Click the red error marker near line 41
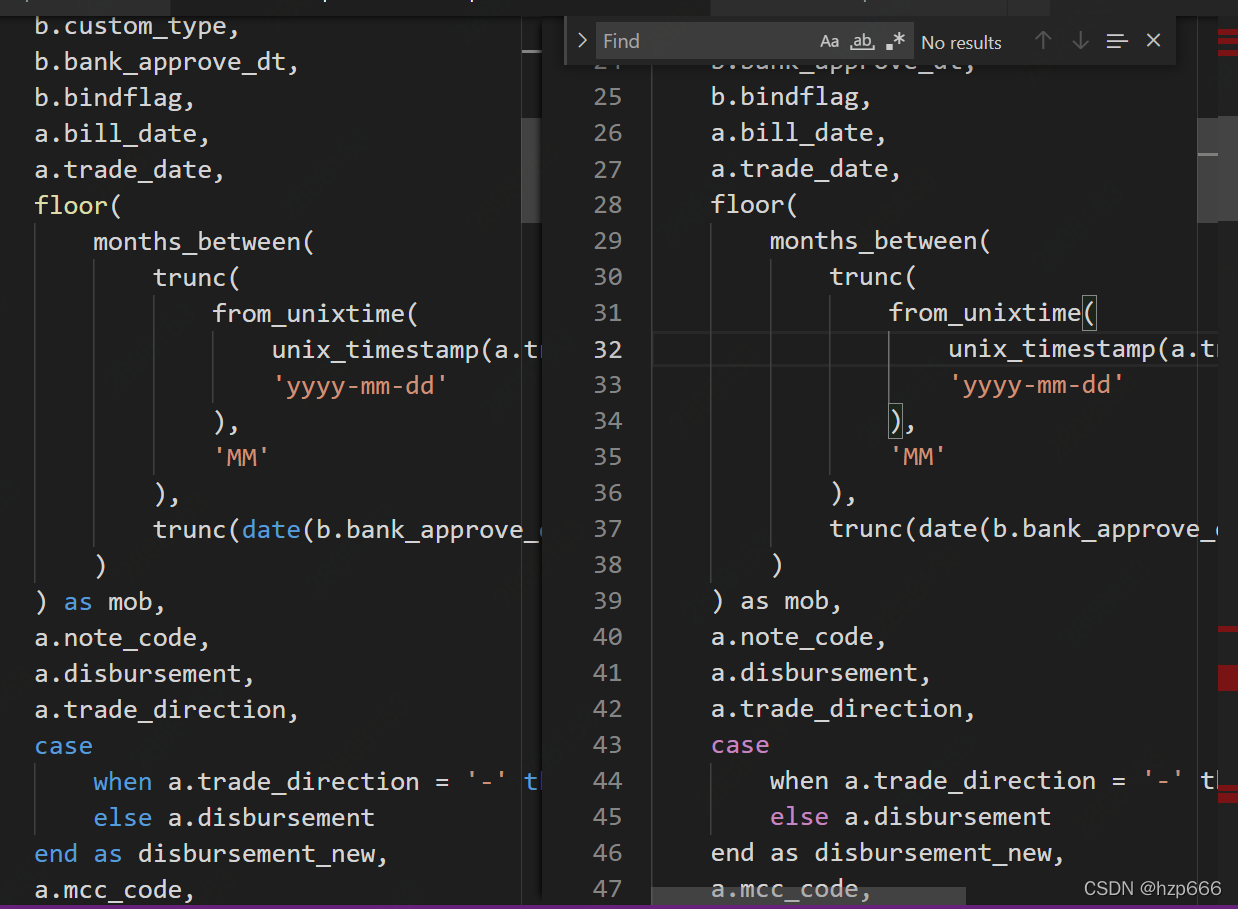This screenshot has height=909, width=1238. coord(1227,678)
